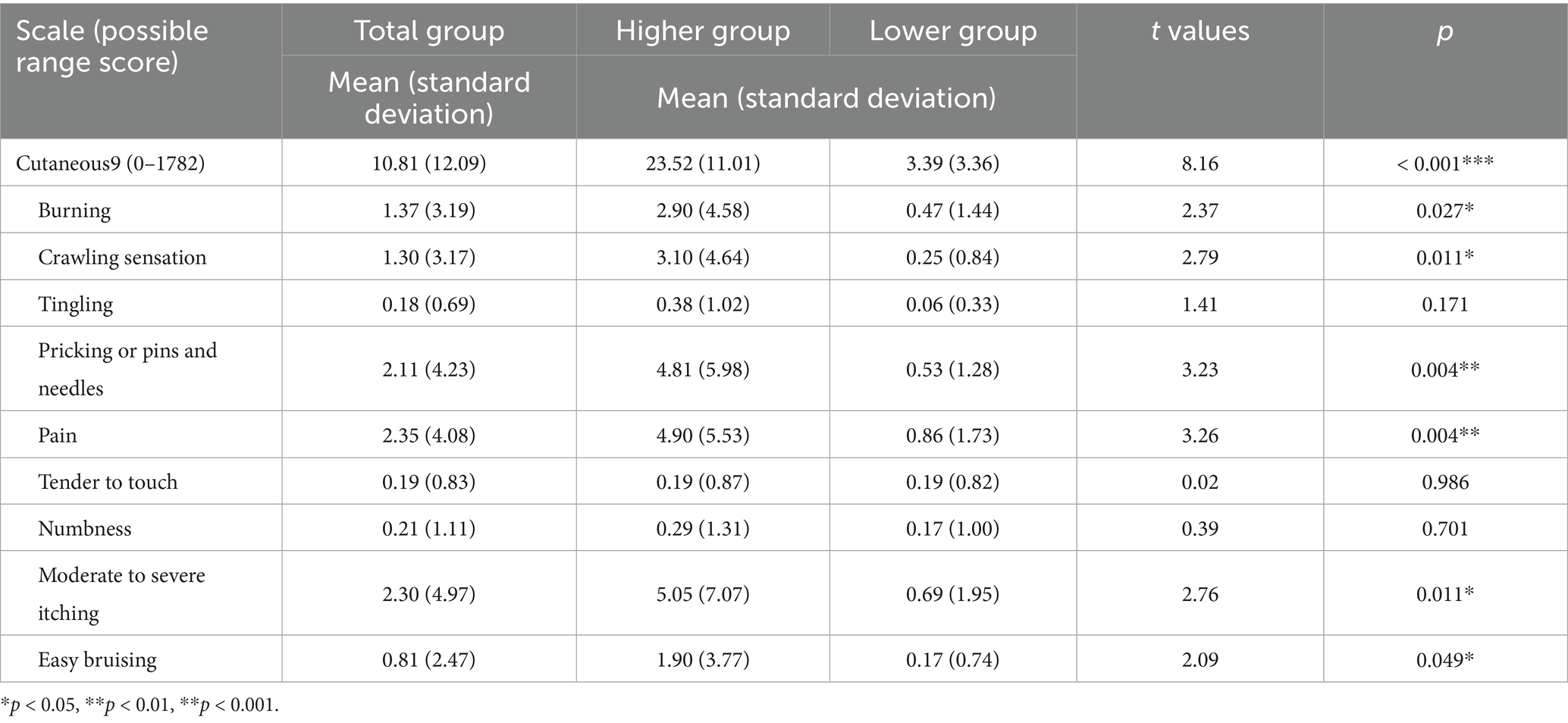Viewport: 1568px width, 723px height.
Task: Click "Scale (possible range score)" header
Action: tap(112, 46)
